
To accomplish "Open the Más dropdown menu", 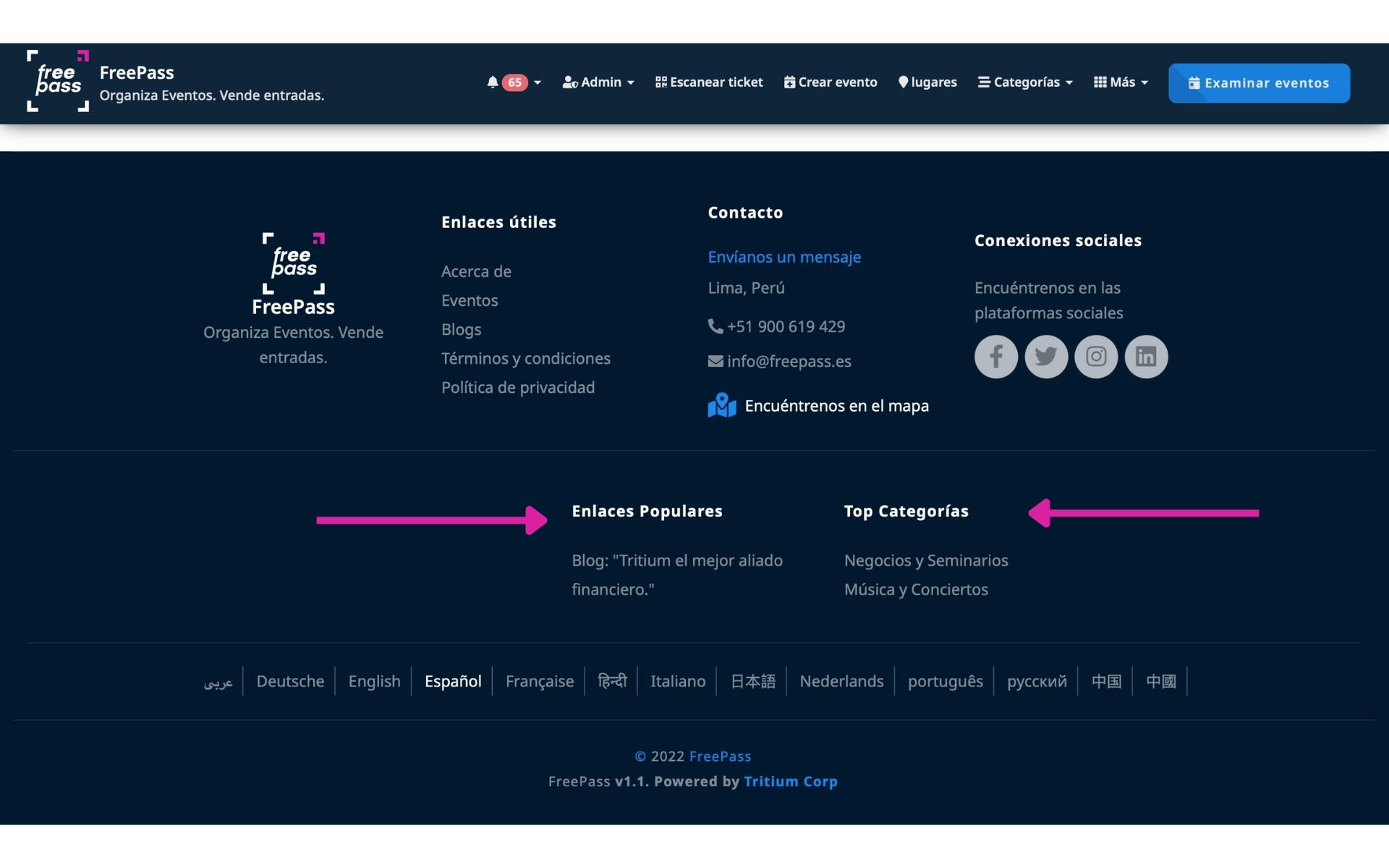I will tap(1121, 82).
